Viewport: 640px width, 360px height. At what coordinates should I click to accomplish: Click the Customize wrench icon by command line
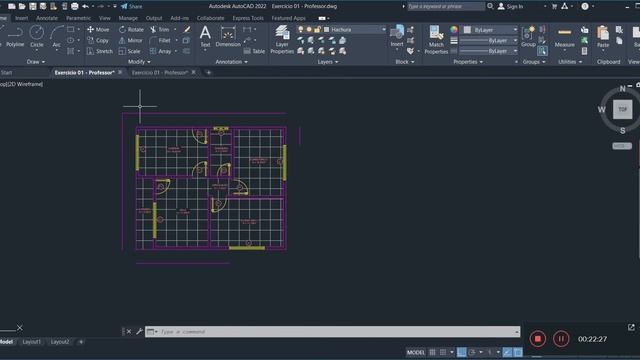pos(139,331)
